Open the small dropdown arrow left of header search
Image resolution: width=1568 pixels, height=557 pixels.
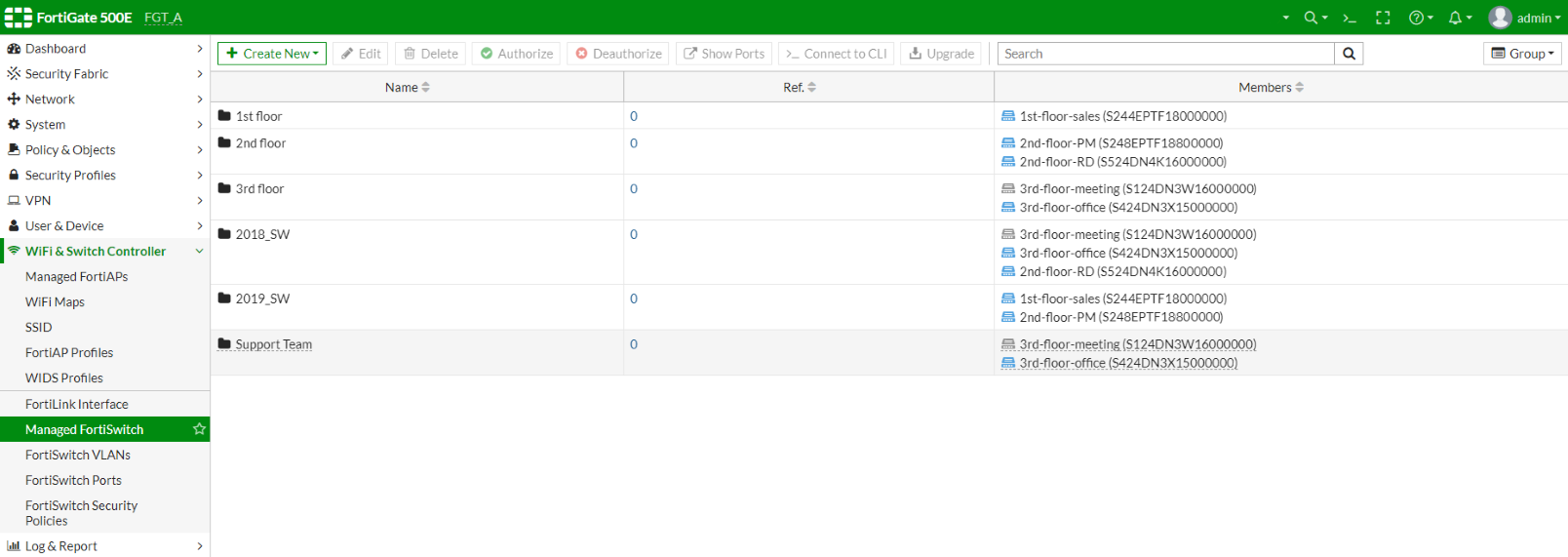(1285, 18)
